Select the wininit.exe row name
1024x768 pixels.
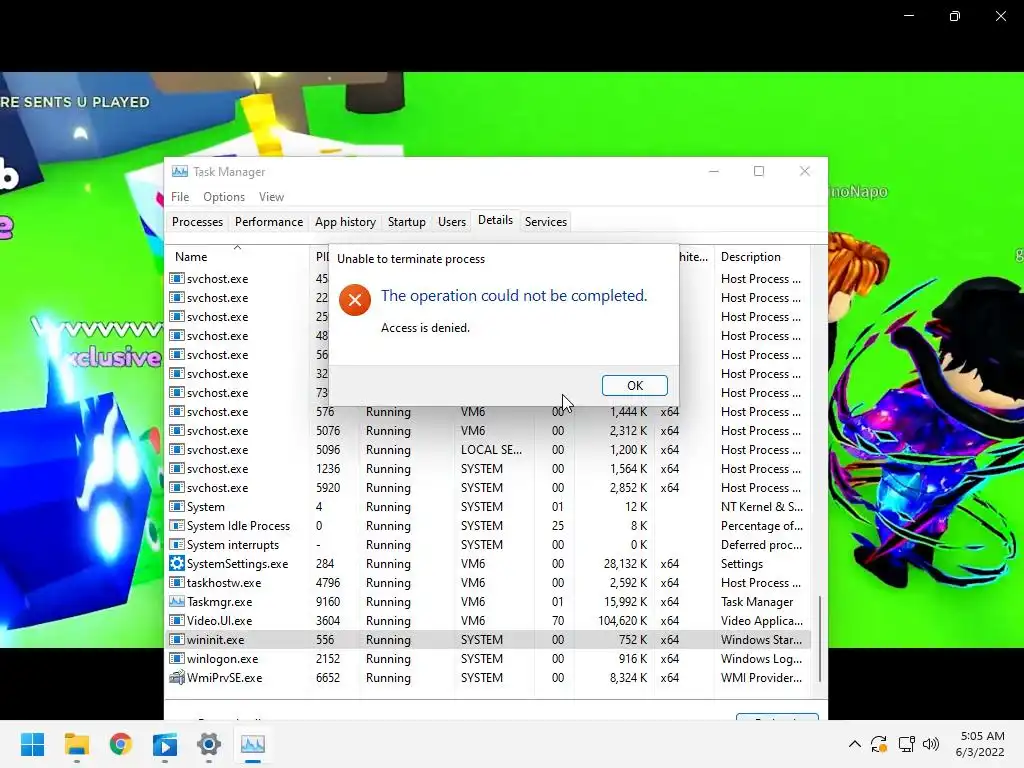click(216, 640)
